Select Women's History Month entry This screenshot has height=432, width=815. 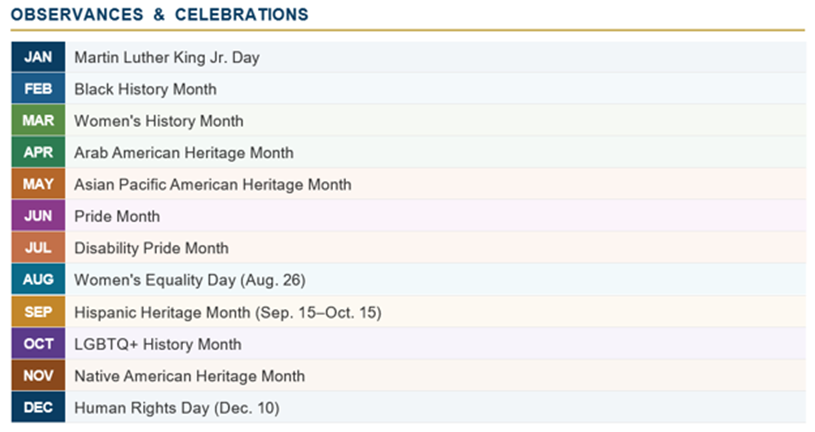click(x=159, y=121)
